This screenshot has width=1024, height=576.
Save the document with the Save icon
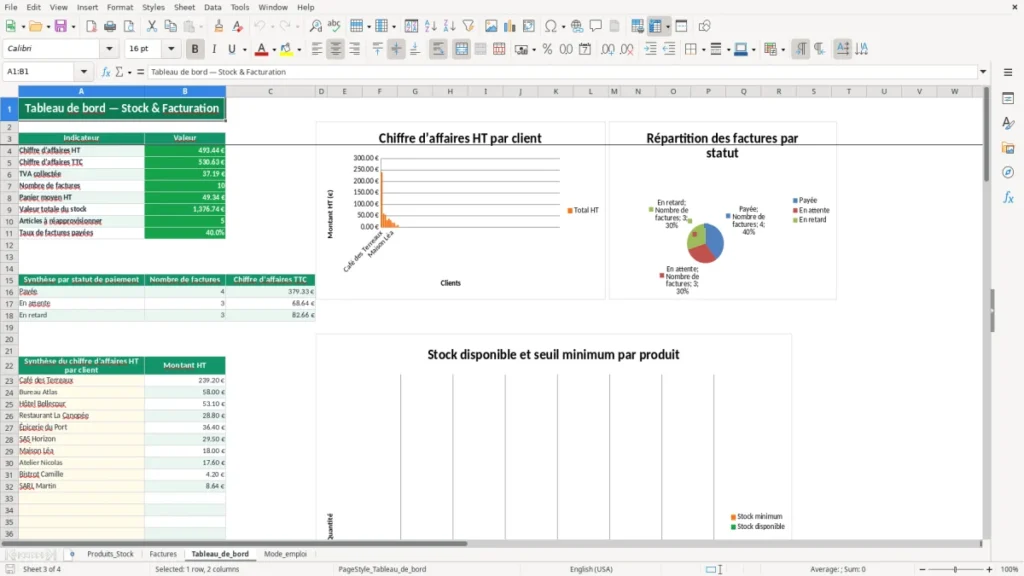[61, 26]
